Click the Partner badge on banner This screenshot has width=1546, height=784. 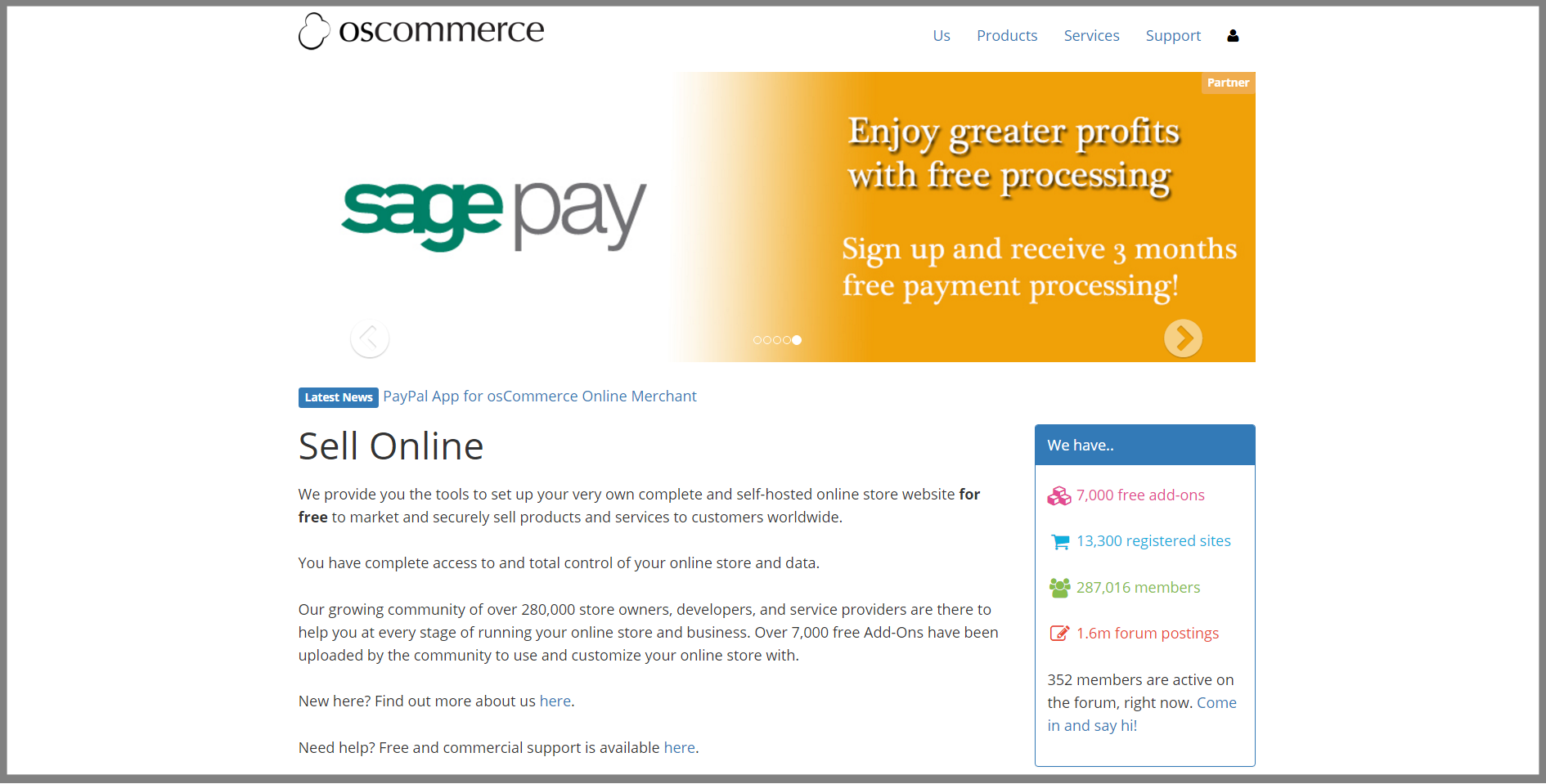pyautogui.click(x=1228, y=83)
